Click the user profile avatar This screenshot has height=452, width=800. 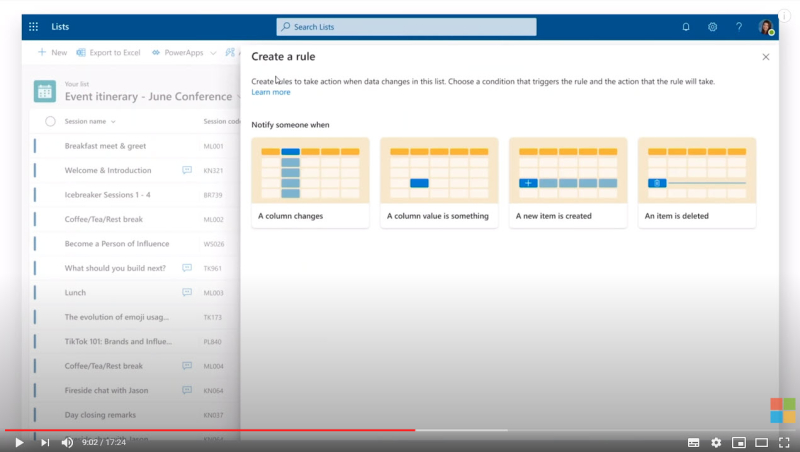tap(766, 27)
